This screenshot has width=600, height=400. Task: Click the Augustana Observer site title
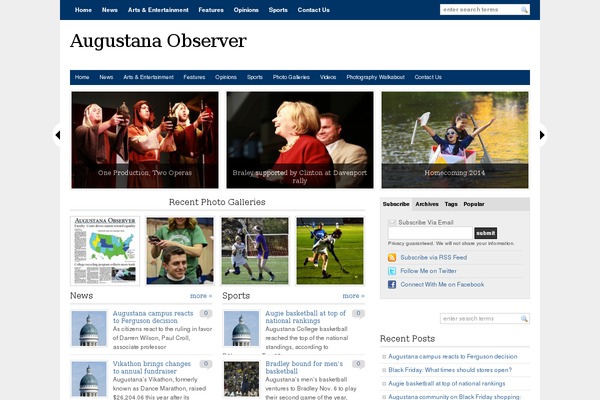158,41
